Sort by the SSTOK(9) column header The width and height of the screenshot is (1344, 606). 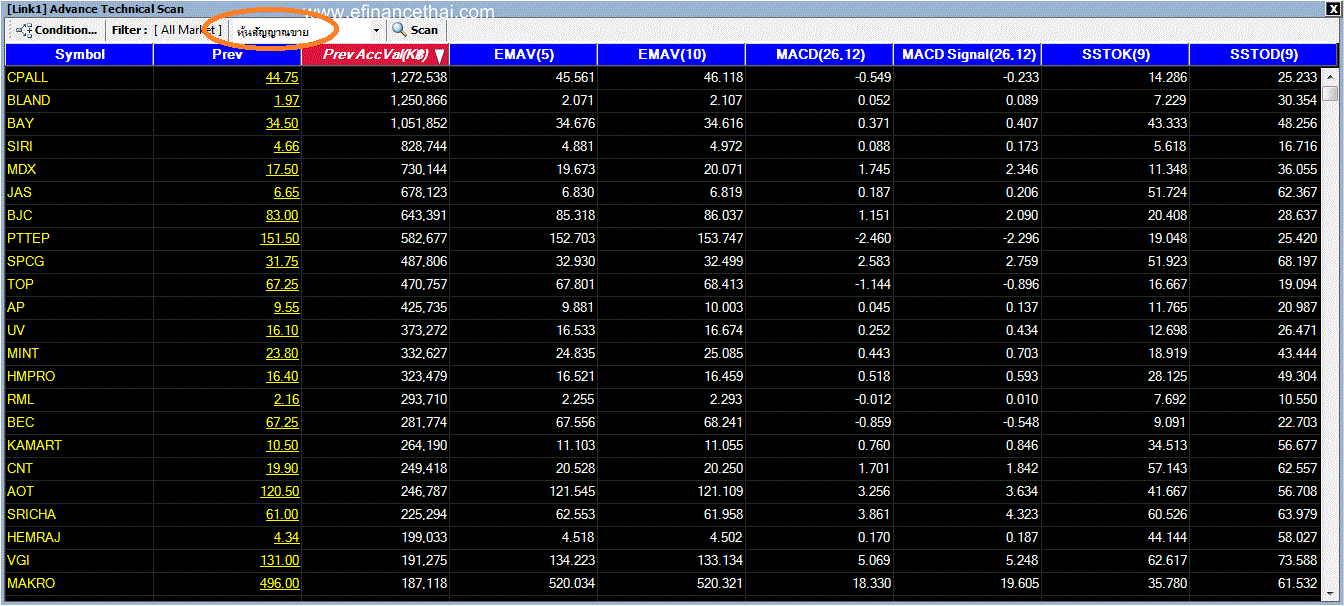point(1115,54)
